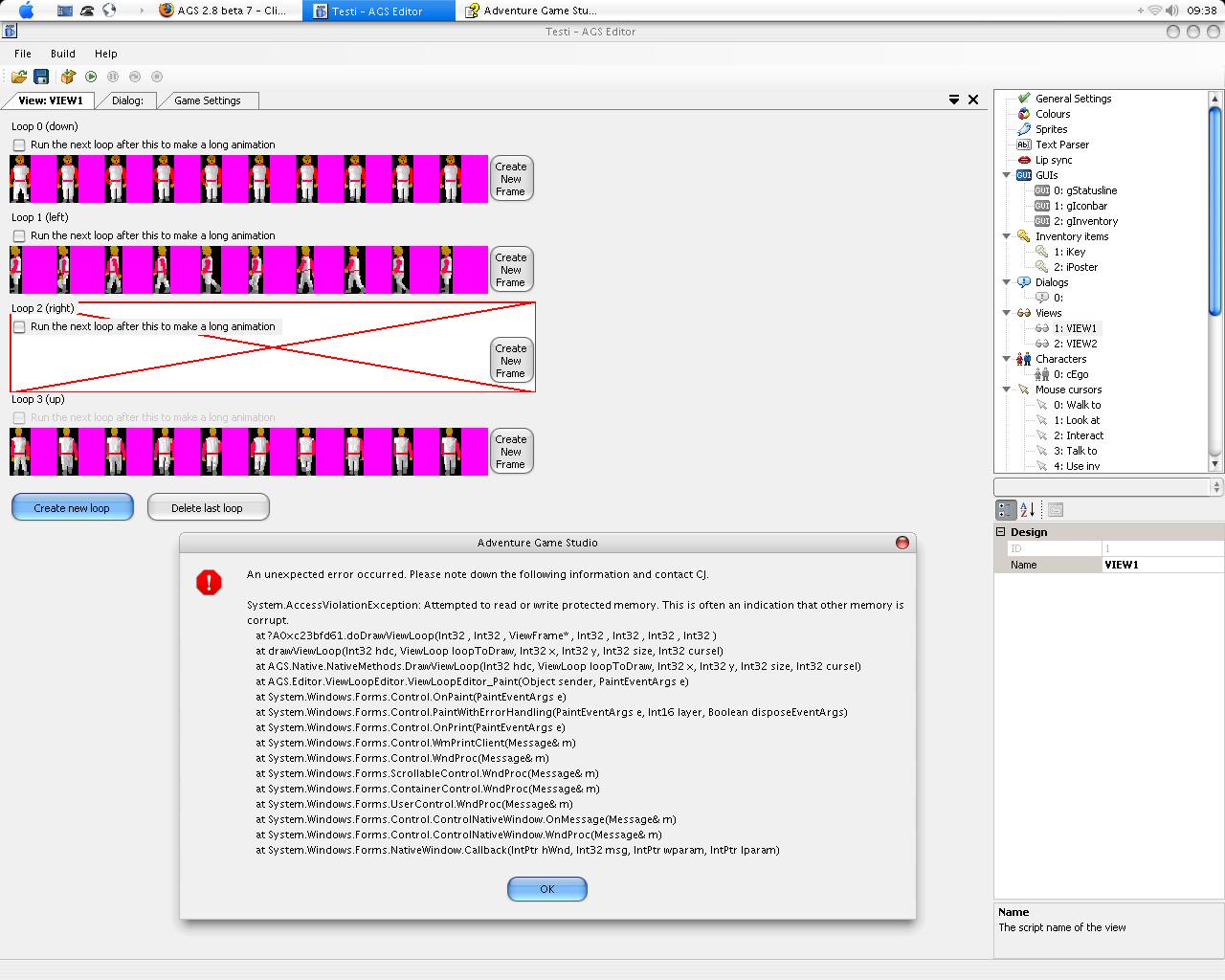
Task: Click Delete last loop button
Action: 208,508
